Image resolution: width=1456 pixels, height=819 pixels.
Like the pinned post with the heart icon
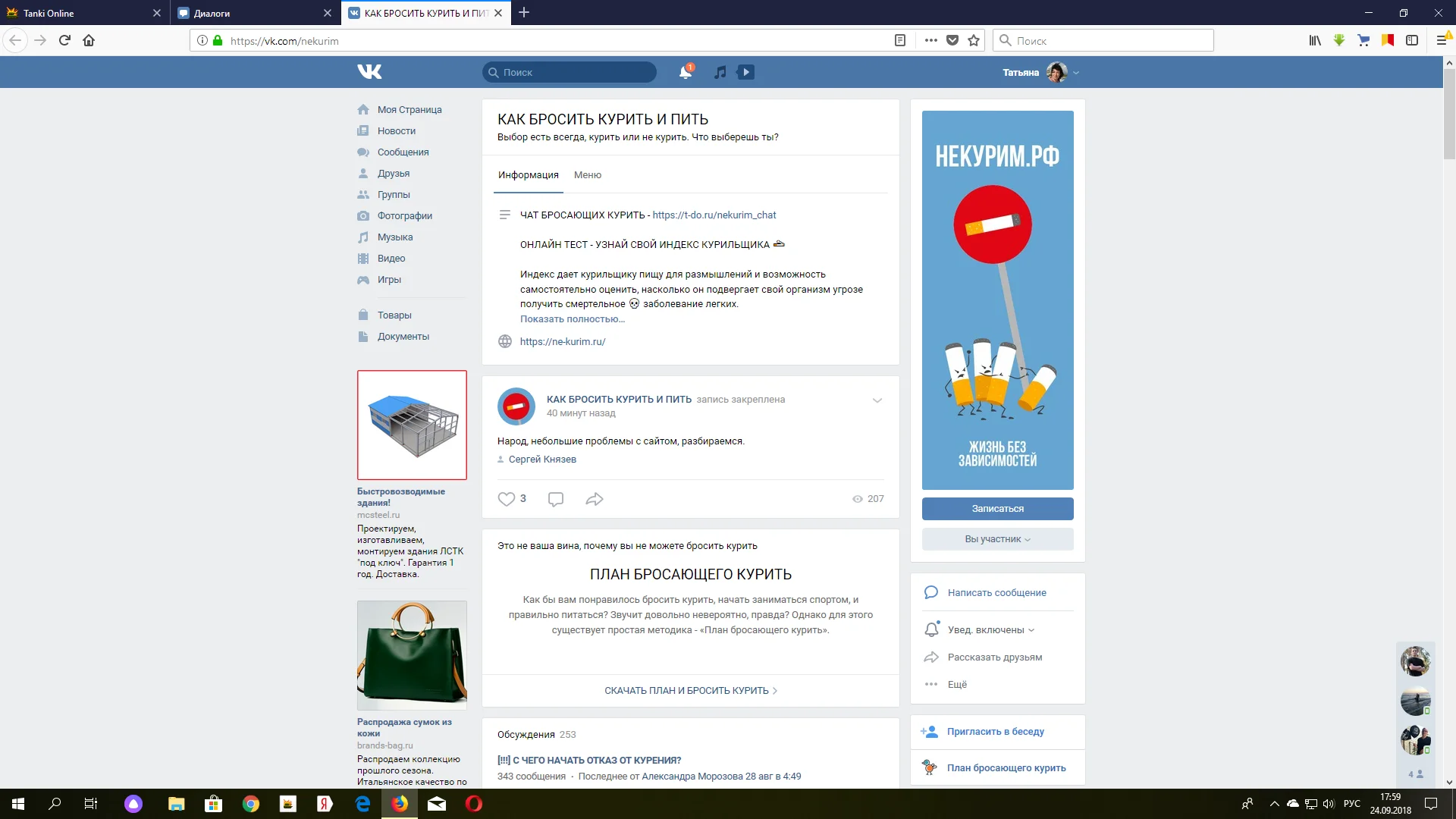click(506, 499)
